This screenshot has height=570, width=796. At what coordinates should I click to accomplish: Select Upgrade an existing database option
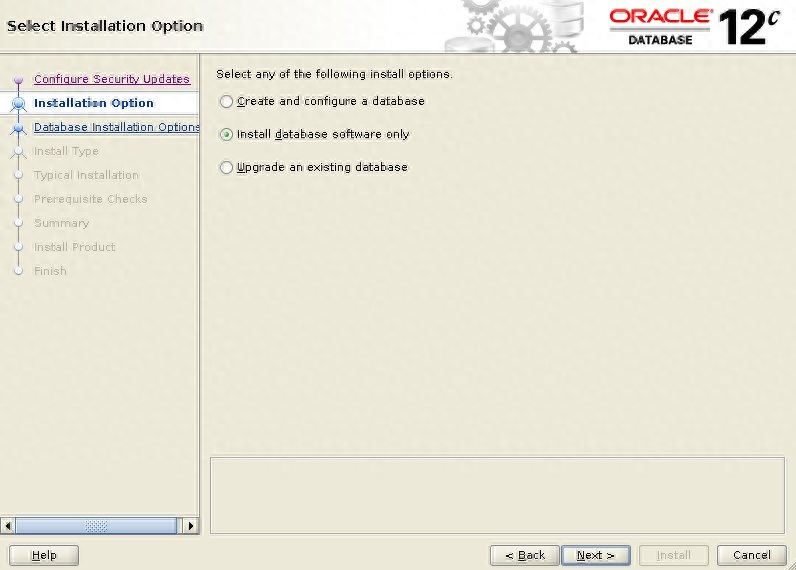point(226,168)
